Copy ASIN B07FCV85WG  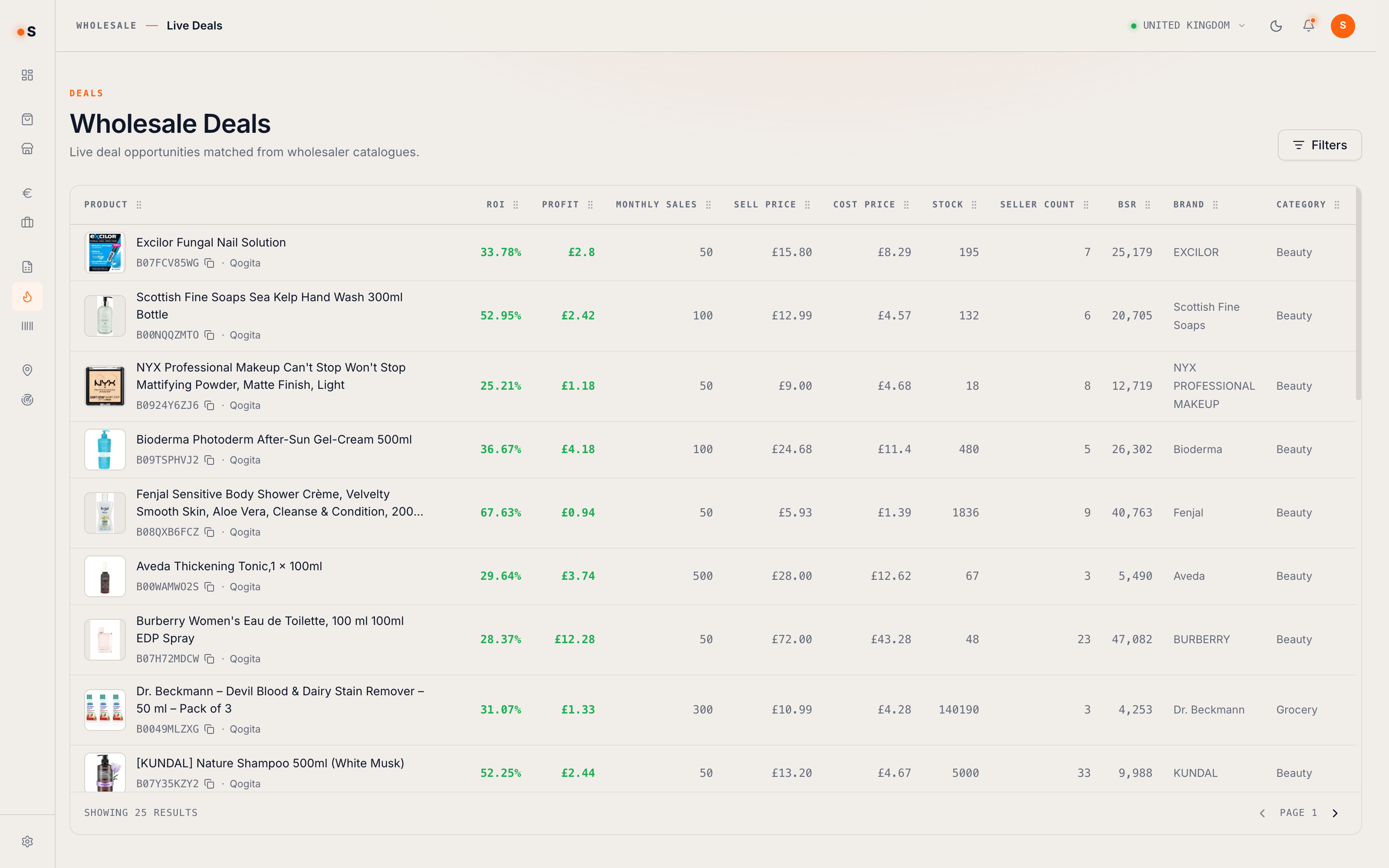pyautogui.click(x=210, y=263)
